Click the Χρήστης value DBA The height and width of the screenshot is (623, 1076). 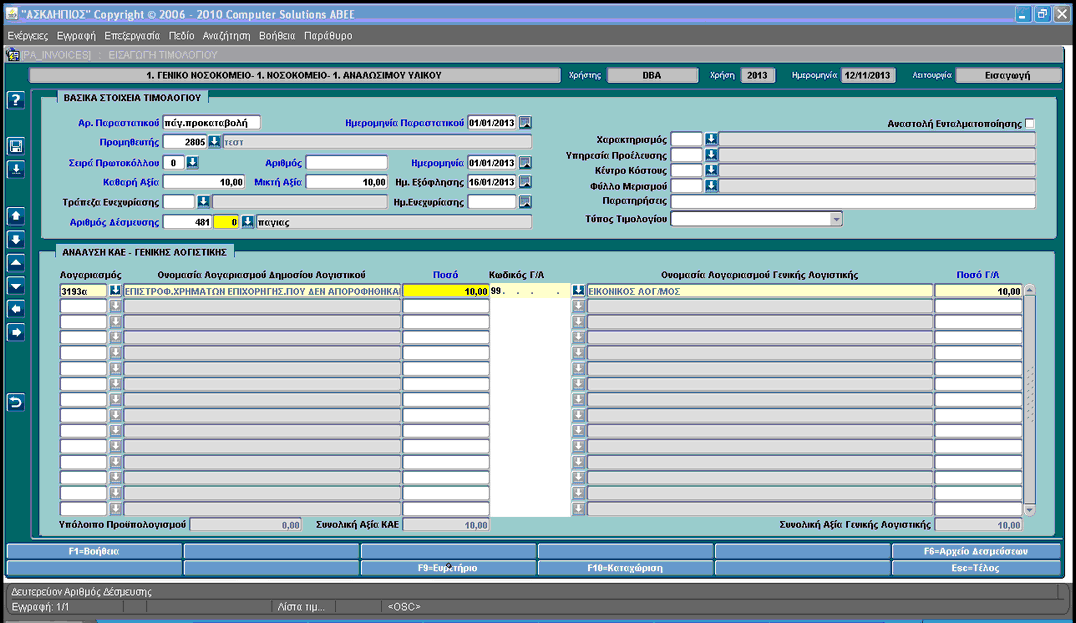pyautogui.click(x=652, y=75)
